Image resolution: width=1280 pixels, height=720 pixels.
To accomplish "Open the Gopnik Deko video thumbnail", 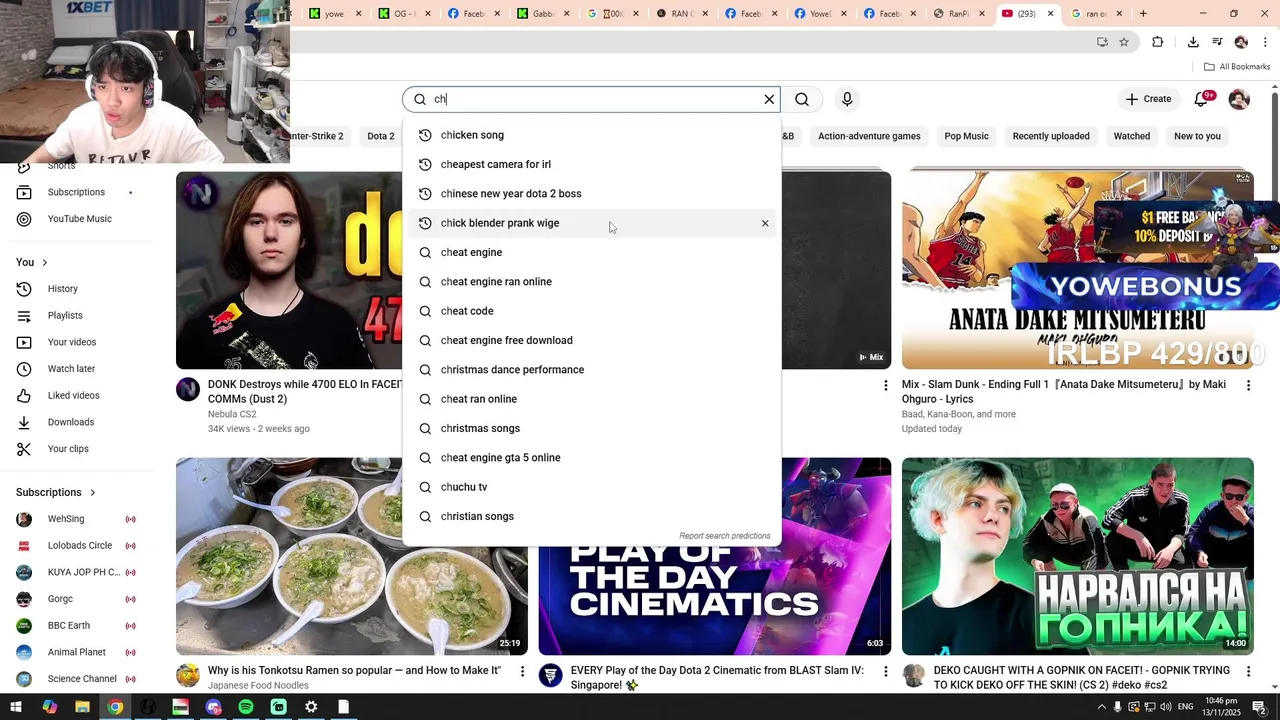I will point(1078,556).
